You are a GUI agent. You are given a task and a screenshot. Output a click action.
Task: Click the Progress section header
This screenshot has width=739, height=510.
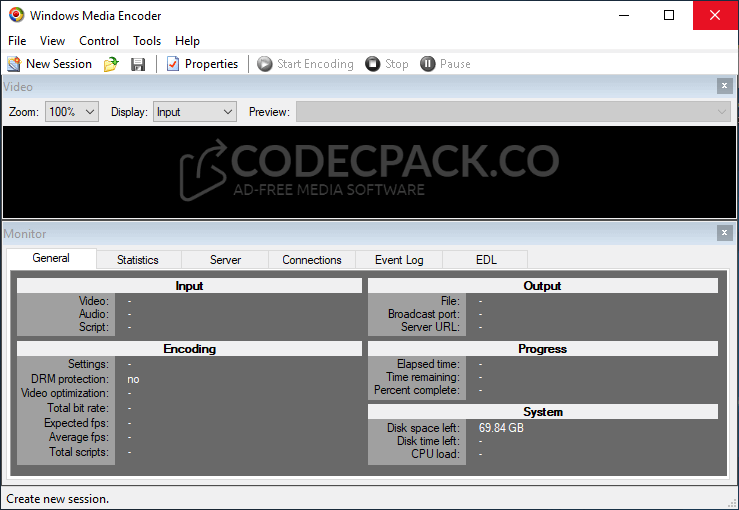coord(542,349)
